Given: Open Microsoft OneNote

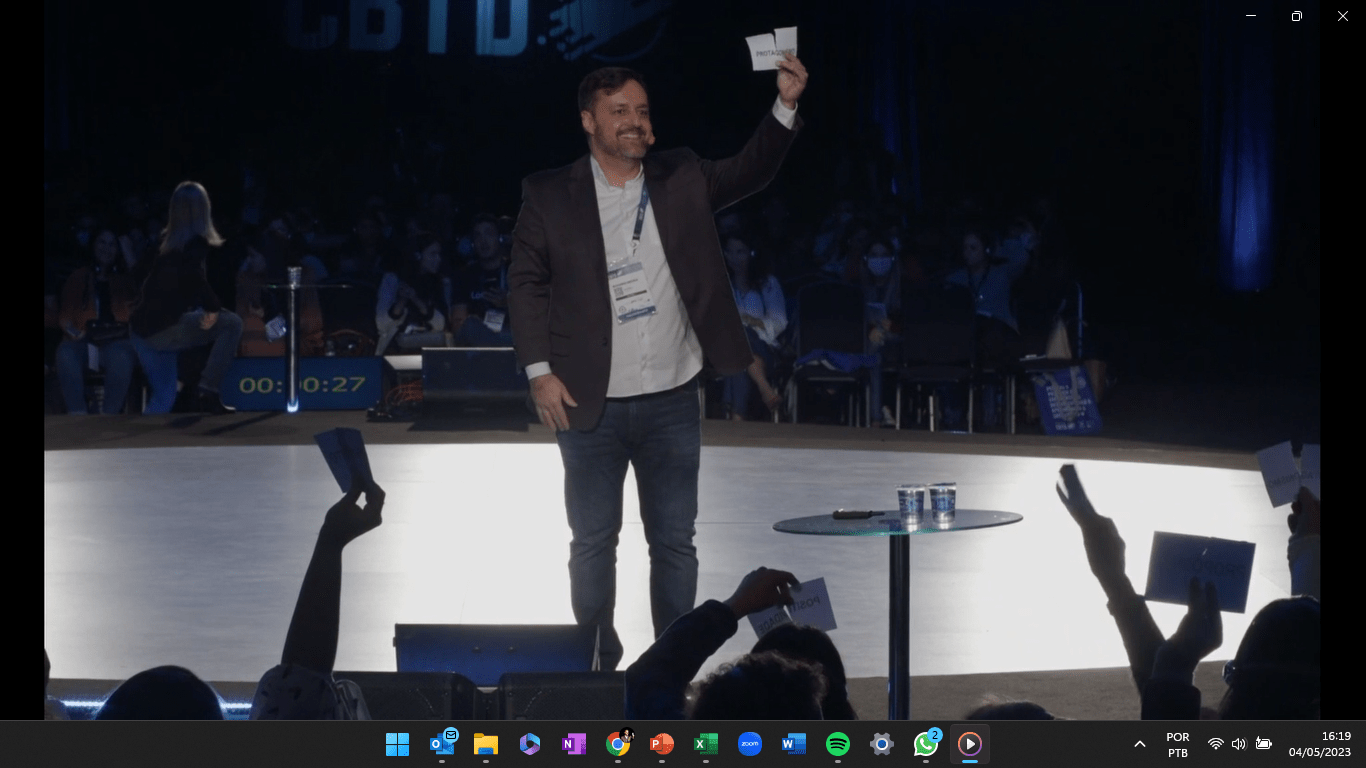Looking at the screenshot, I should 573,743.
